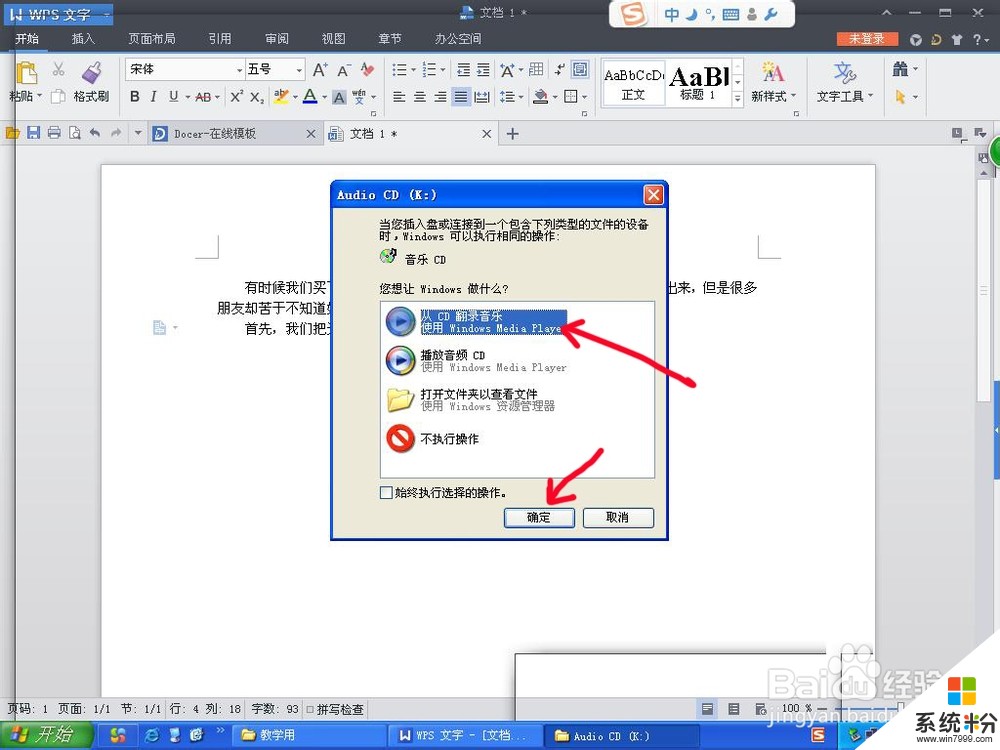The image size is (1000, 750).
Task: Click the Save icon in quick access bar
Action: pyautogui.click(x=33, y=133)
